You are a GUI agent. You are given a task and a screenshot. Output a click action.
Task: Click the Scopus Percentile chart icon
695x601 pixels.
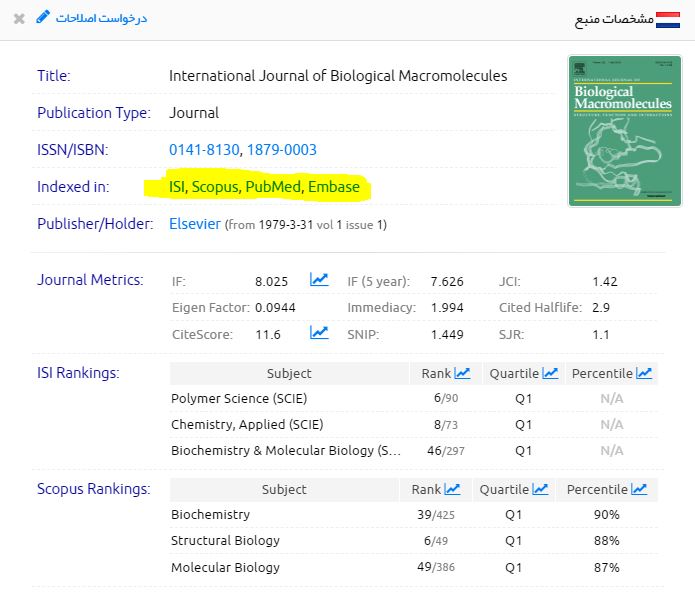(x=639, y=489)
